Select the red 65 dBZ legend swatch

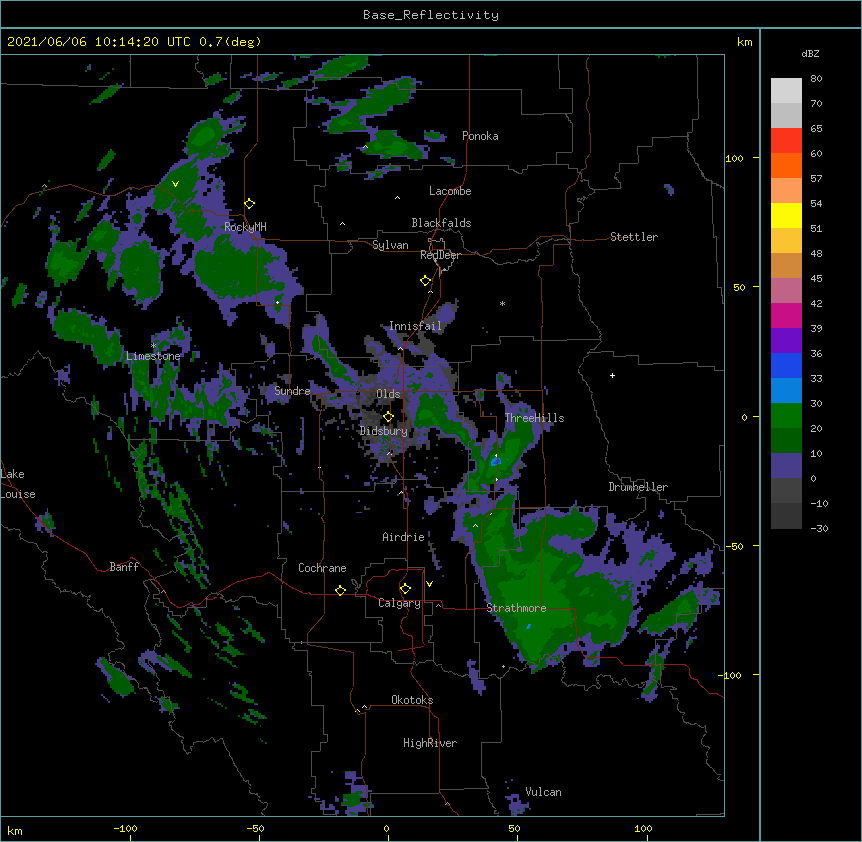[x=786, y=141]
